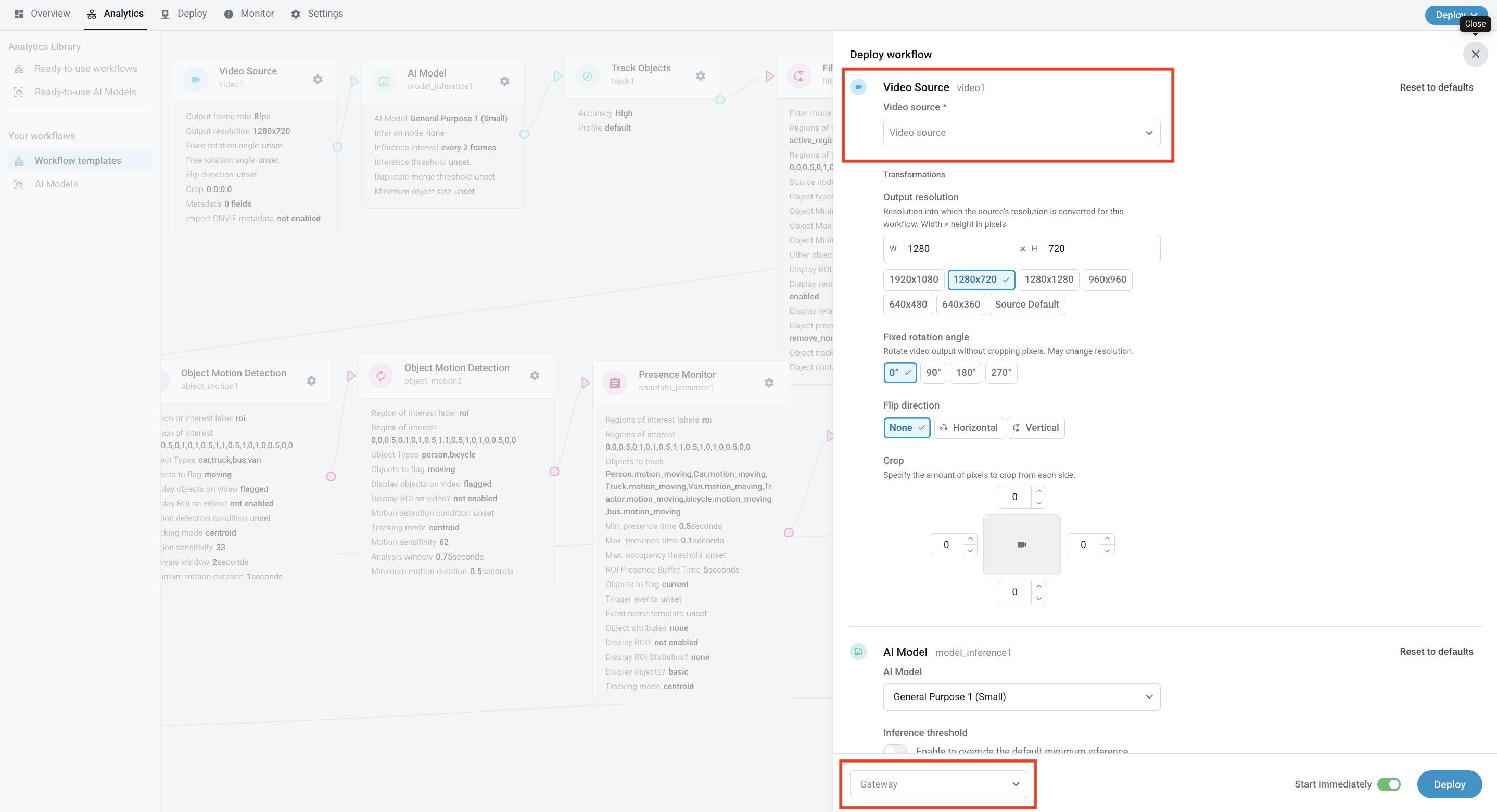
Task: Click the Presence Monitor clipboard icon
Action: (x=615, y=383)
